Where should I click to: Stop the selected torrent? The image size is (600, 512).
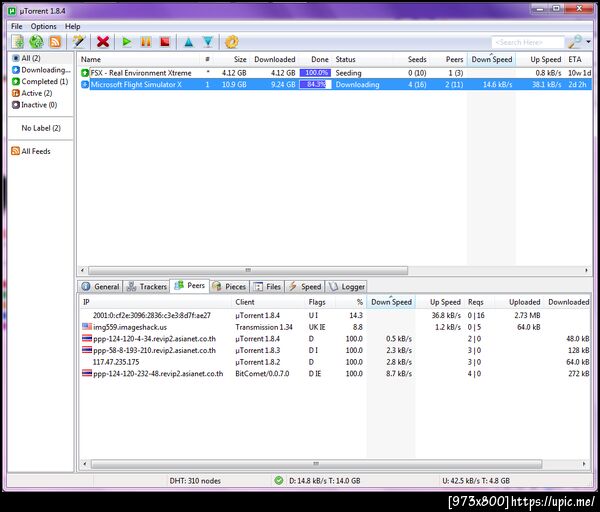165,42
